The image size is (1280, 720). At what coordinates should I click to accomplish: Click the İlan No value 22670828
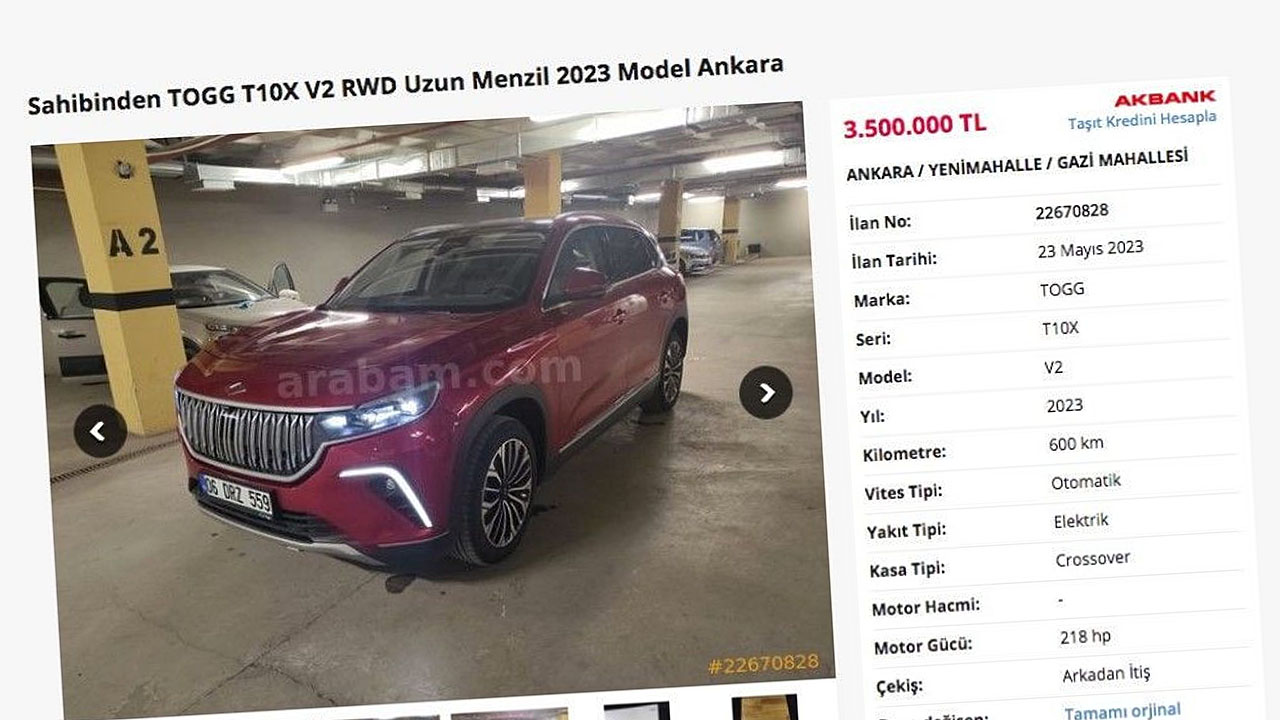point(1071,211)
